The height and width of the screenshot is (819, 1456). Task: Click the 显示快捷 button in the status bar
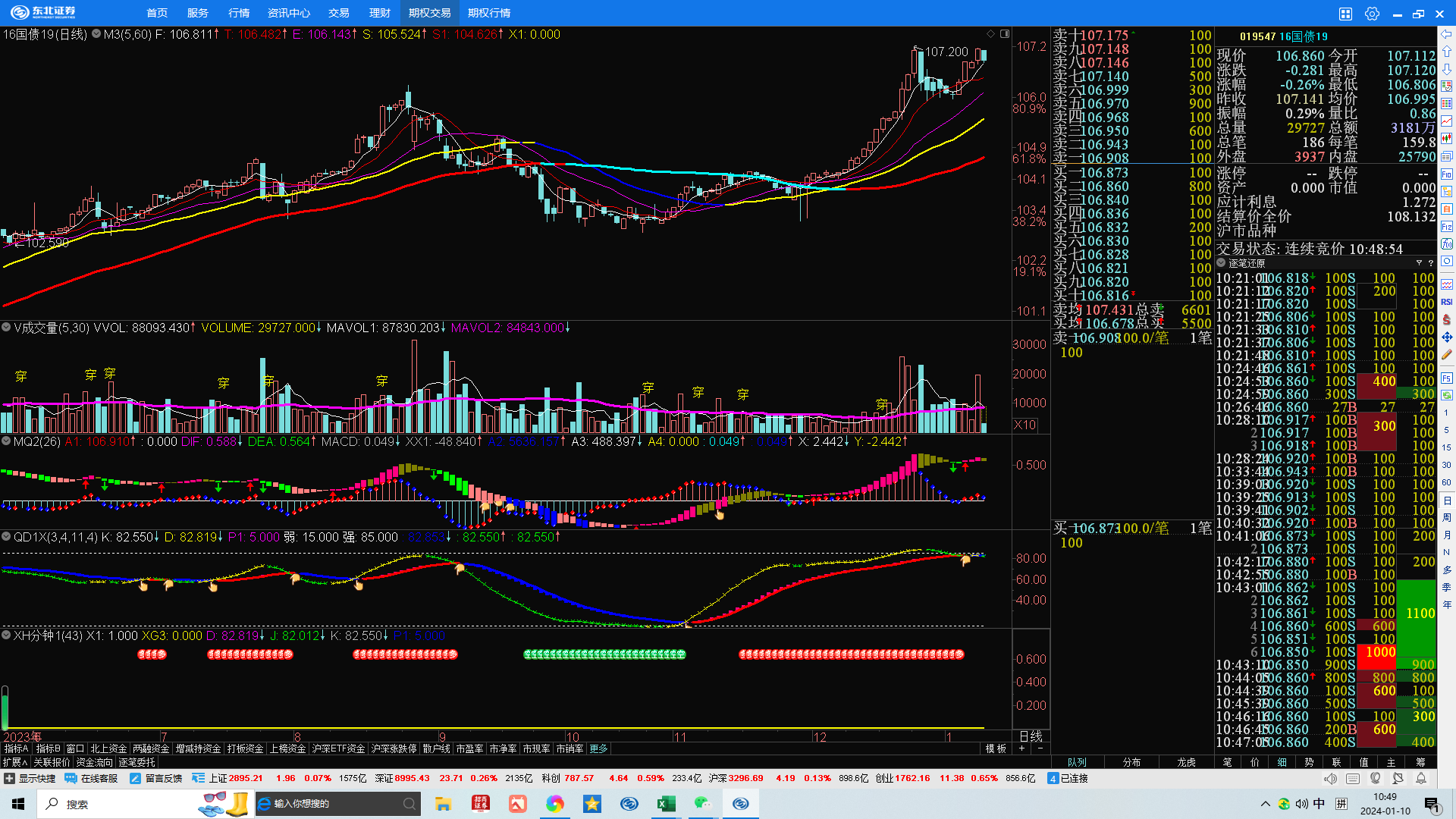tap(30, 778)
